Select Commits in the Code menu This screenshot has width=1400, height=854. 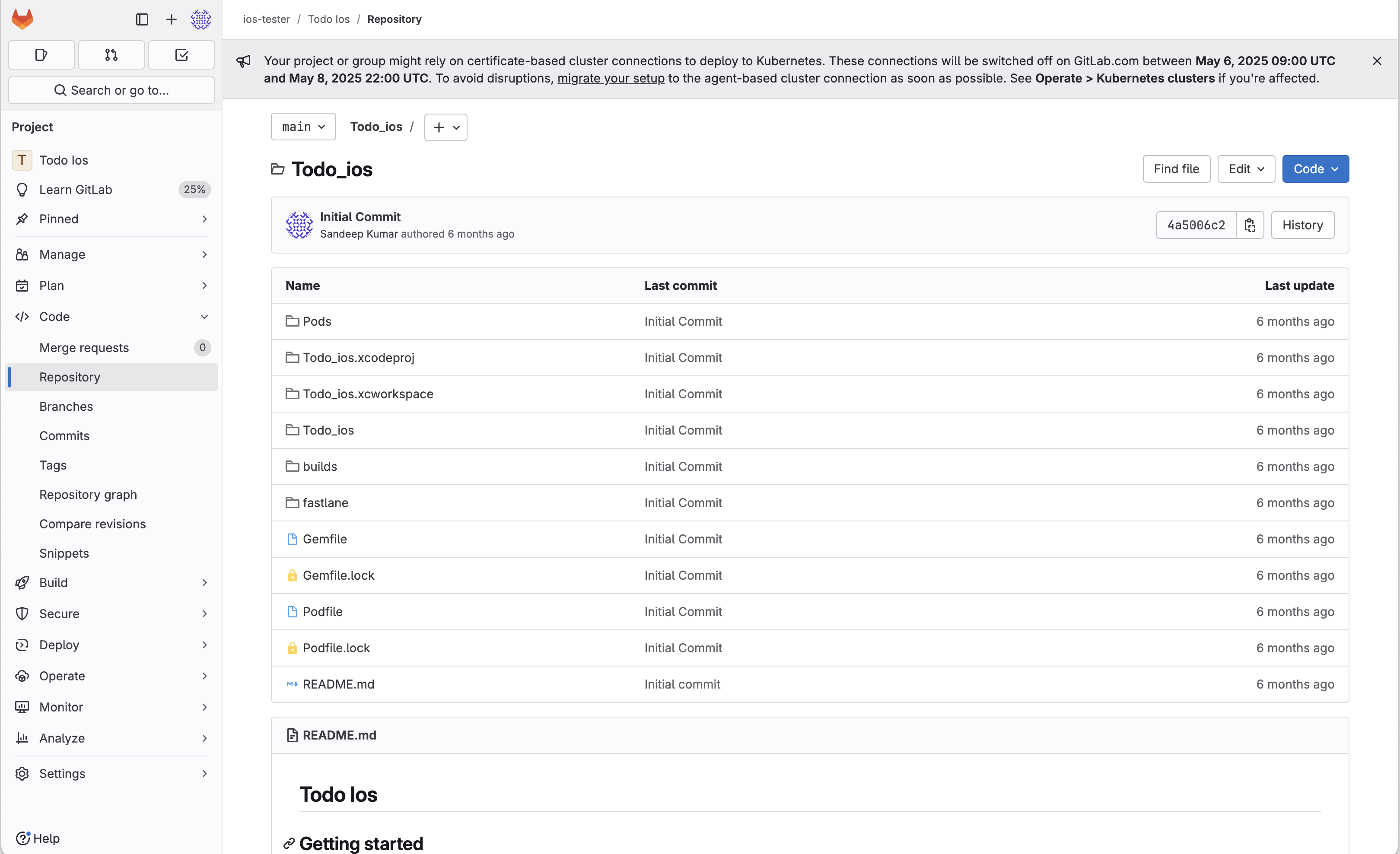111,436
